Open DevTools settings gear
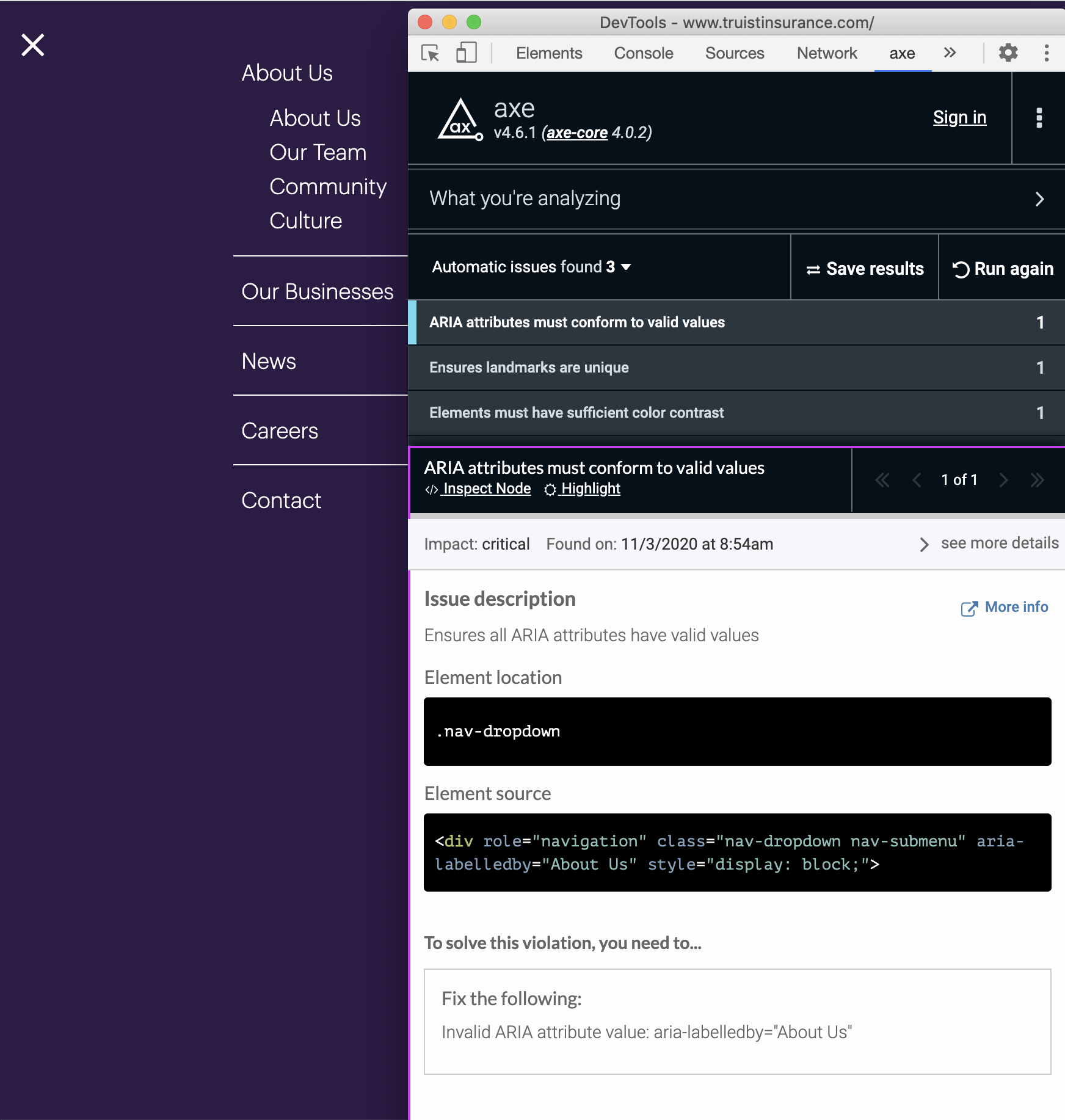 [x=1008, y=53]
